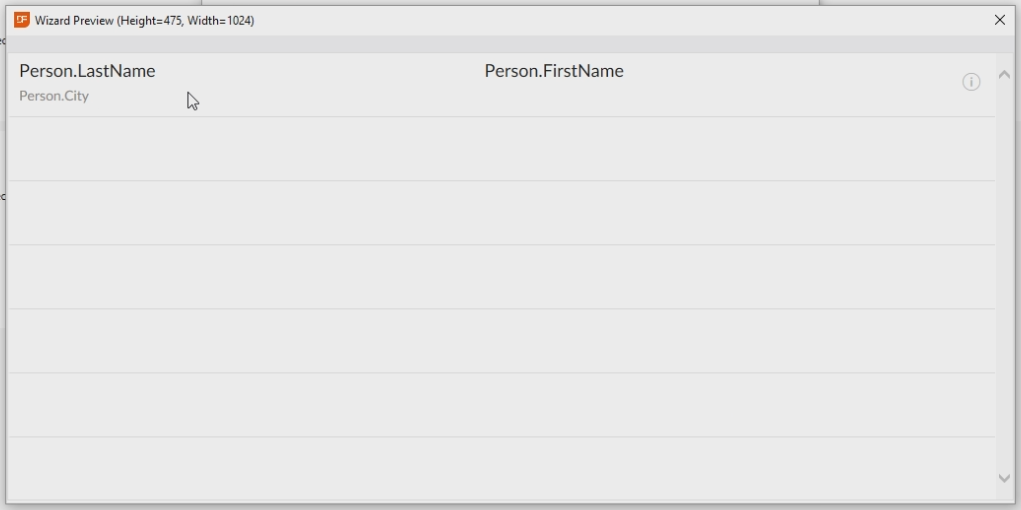The image size is (1021, 510).
Task: Close the Wizard Preview window
Action: click(x=999, y=20)
